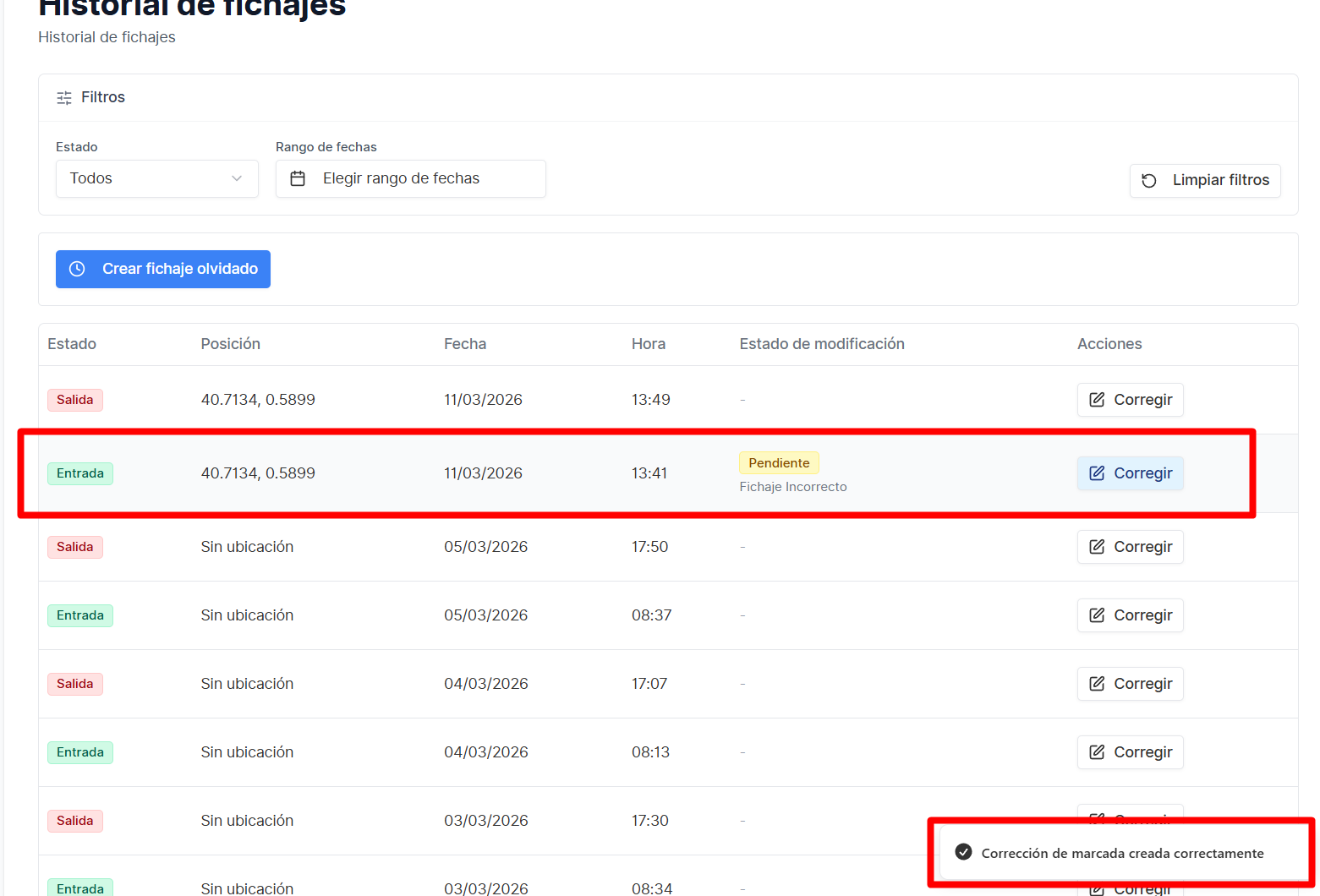Screen dimensions: 1320x896
Task: Click edit icon for 05/03/2026 17:50 row
Action: coord(1097,547)
